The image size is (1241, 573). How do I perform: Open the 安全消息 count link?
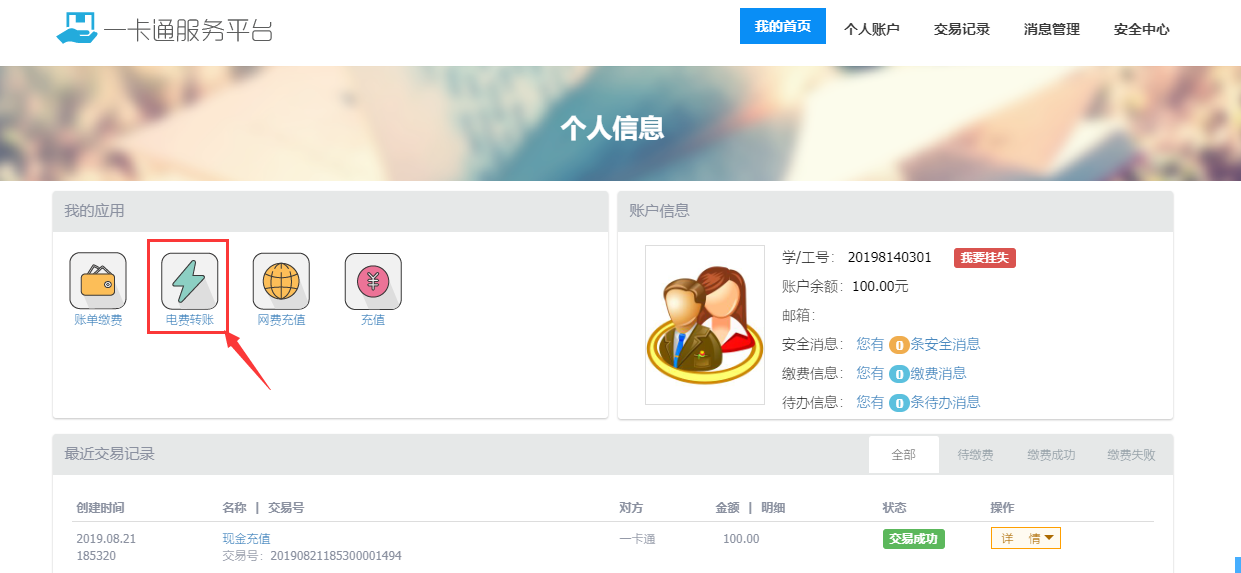[919, 344]
